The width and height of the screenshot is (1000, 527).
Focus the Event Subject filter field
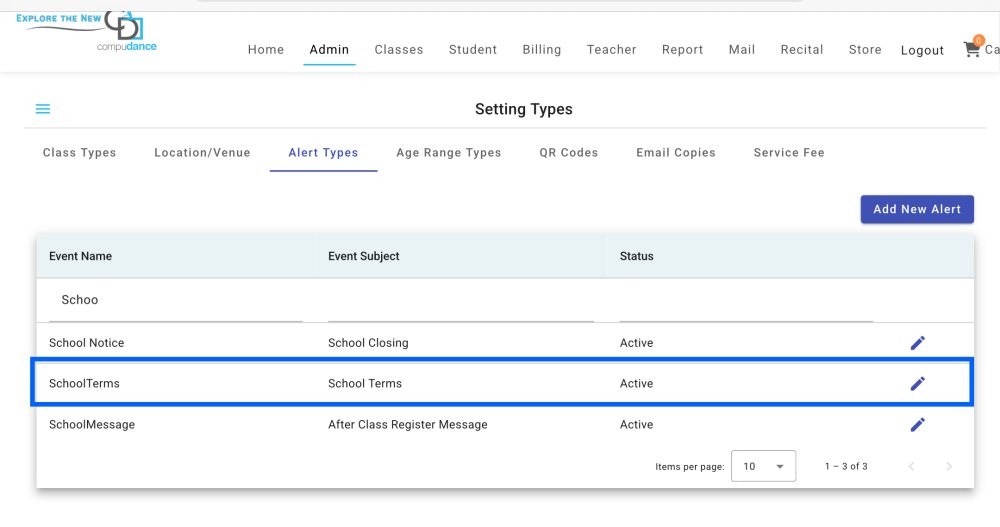[x=460, y=301]
